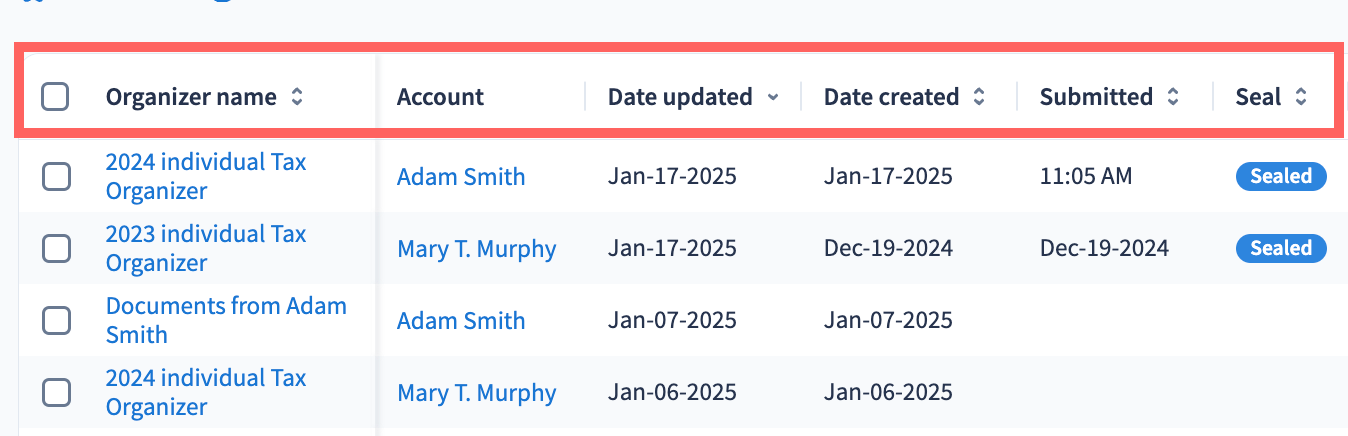Toggle the Date updated sort chevron
This screenshot has height=436, width=1348.
click(772, 97)
